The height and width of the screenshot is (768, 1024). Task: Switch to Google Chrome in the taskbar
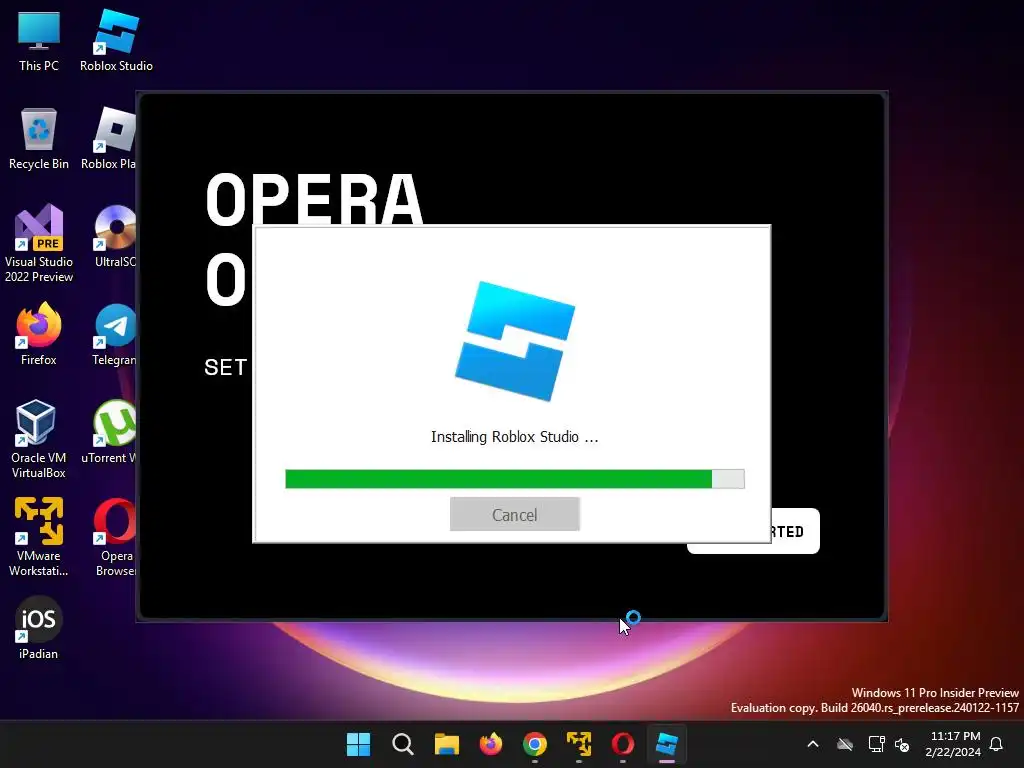(535, 744)
